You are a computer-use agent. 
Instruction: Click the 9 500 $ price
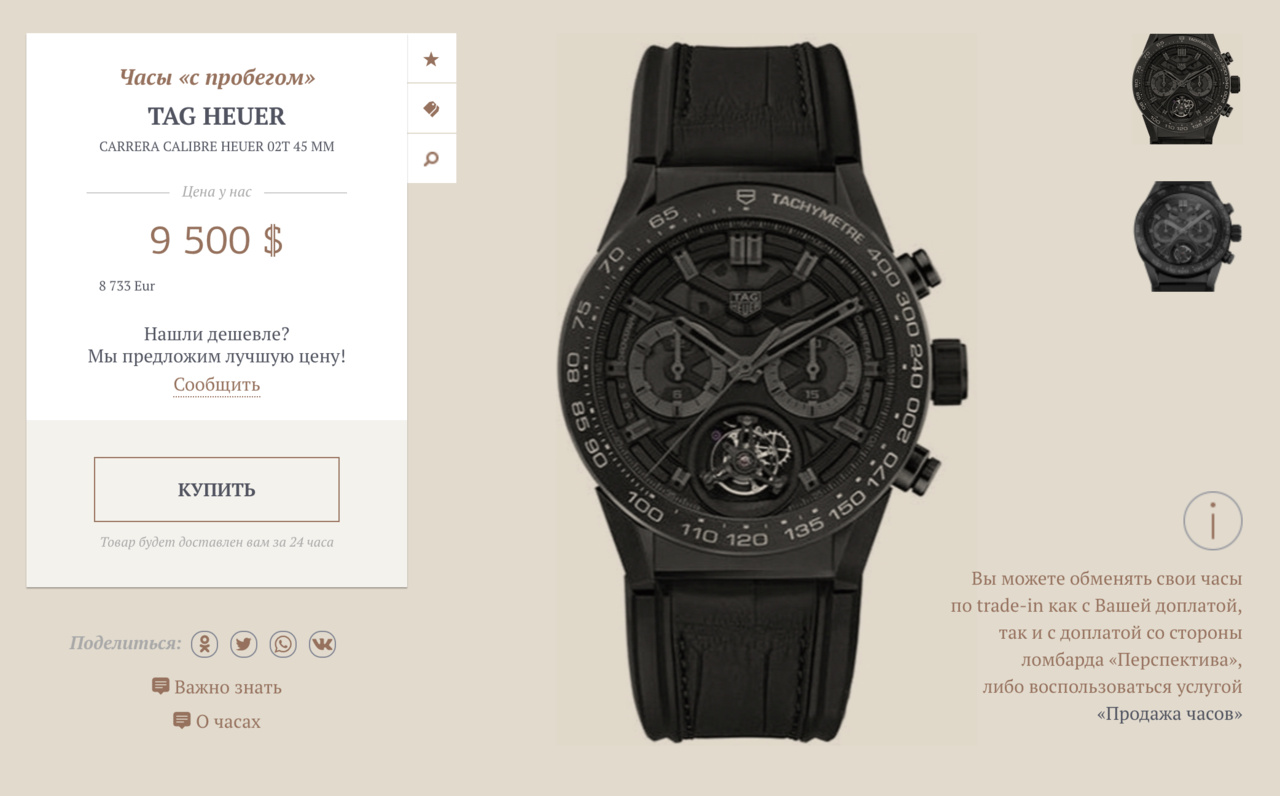point(217,240)
